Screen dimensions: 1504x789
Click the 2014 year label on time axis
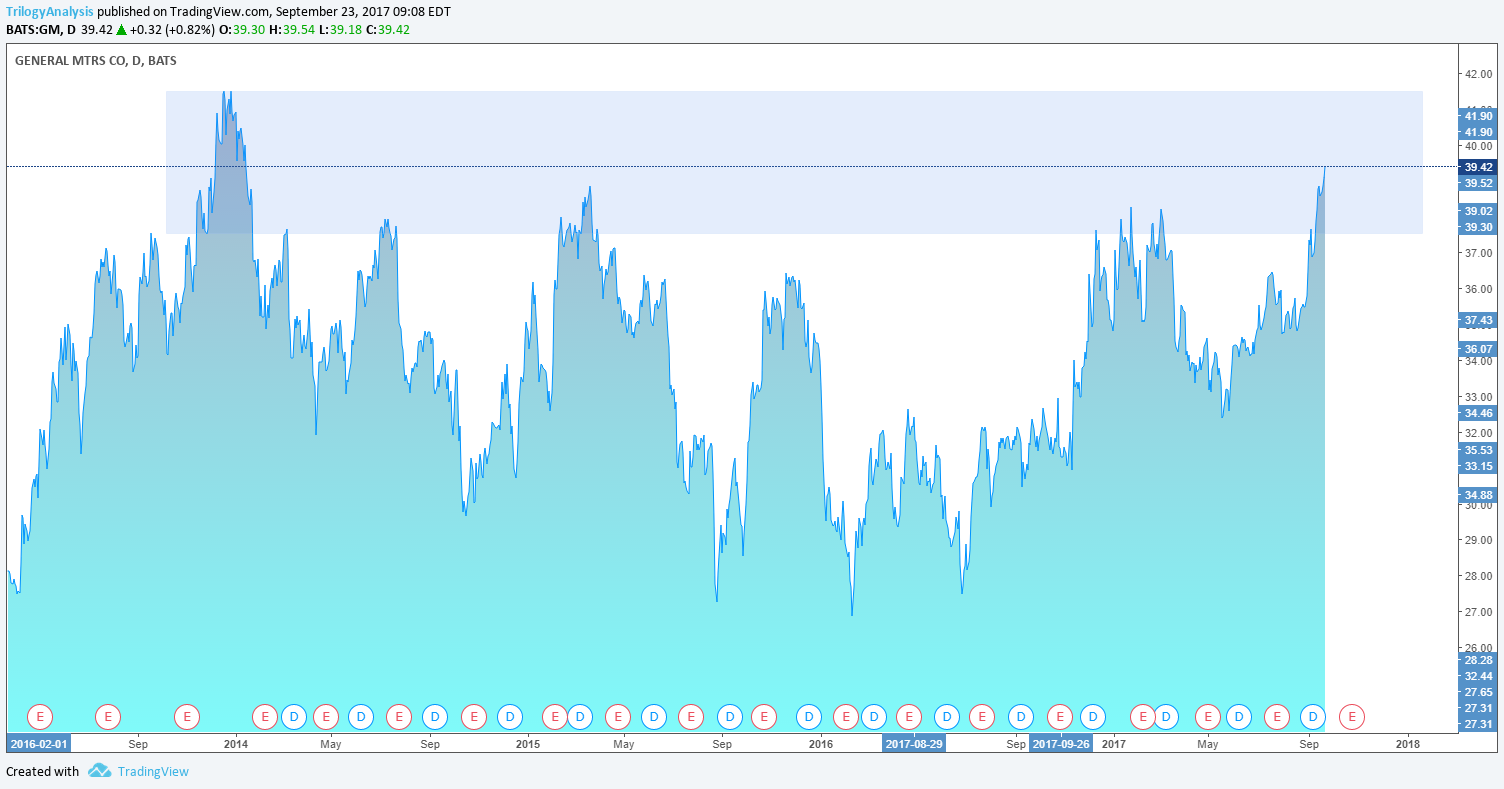pyautogui.click(x=236, y=744)
